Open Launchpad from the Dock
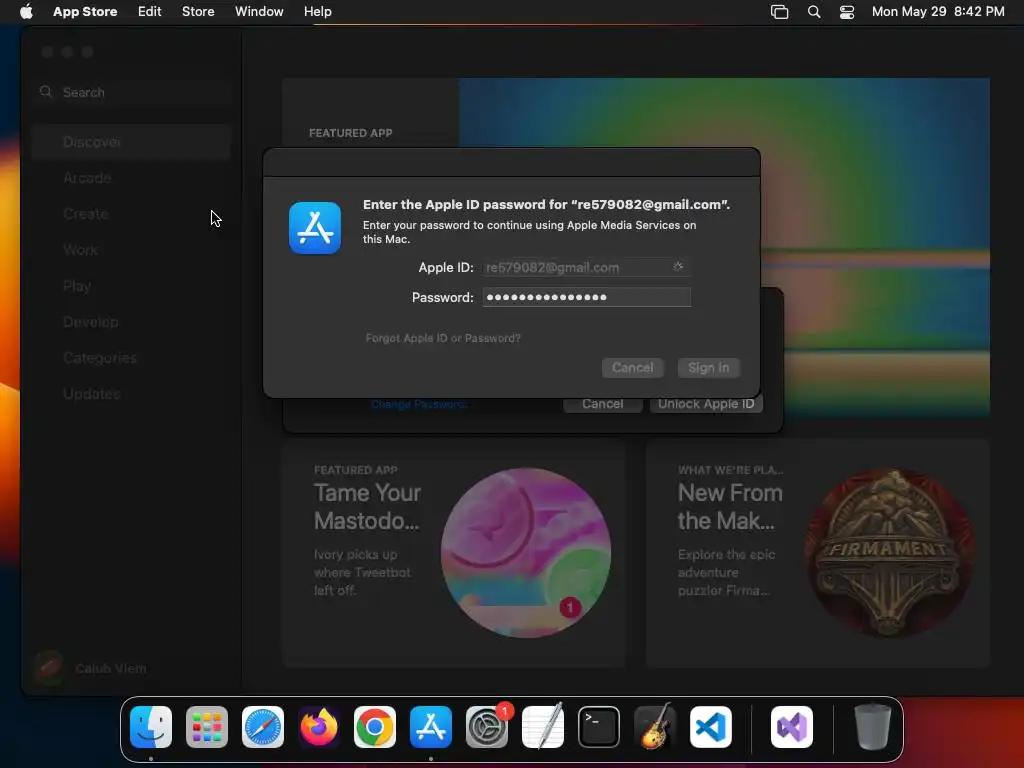Image resolution: width=1024 pixels, height=768 pixels. [x=207, y=727]
